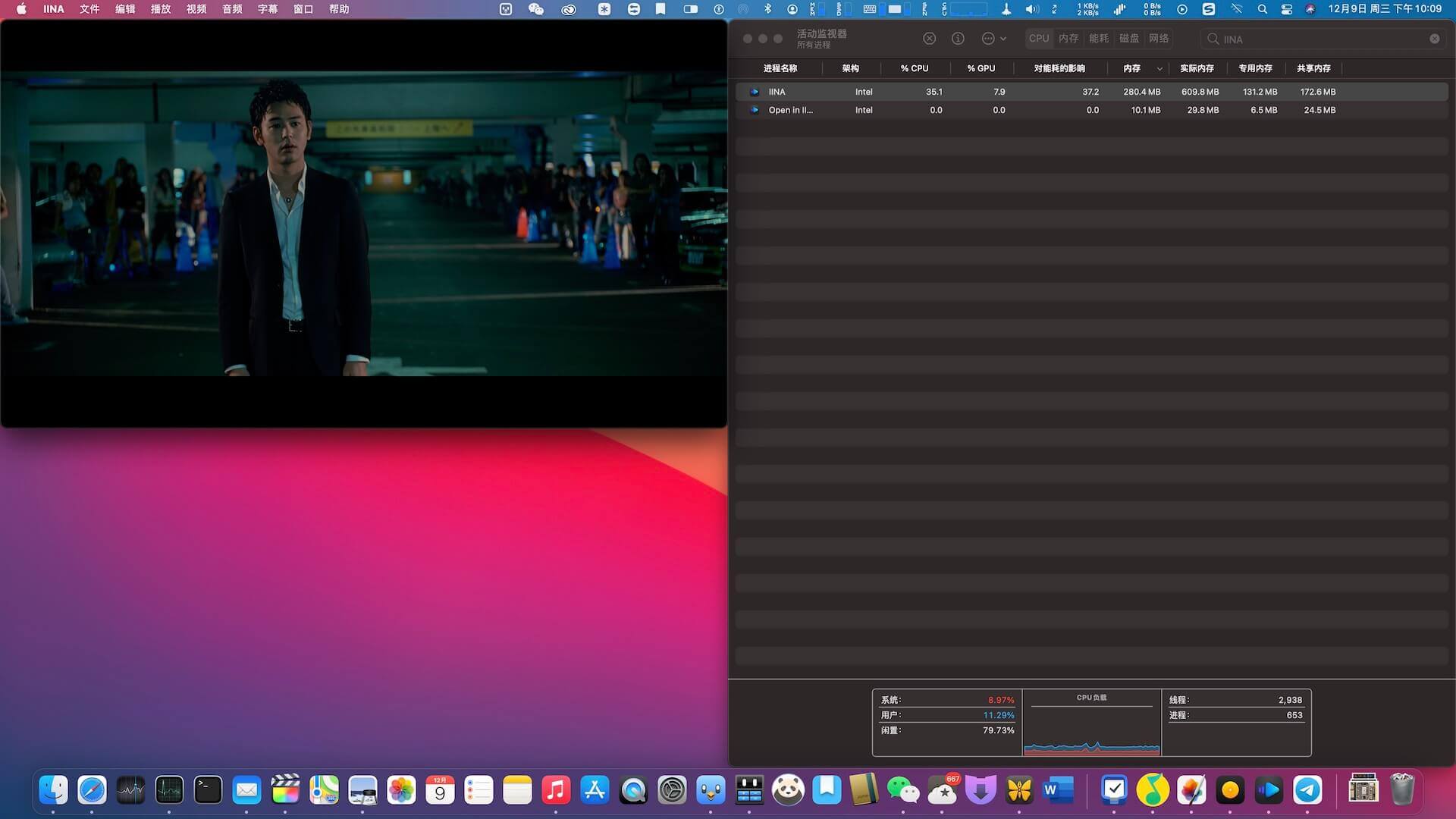The image size is (1456, 819).
Task: Open the Apple menu
Action: [x=21, y=9]
